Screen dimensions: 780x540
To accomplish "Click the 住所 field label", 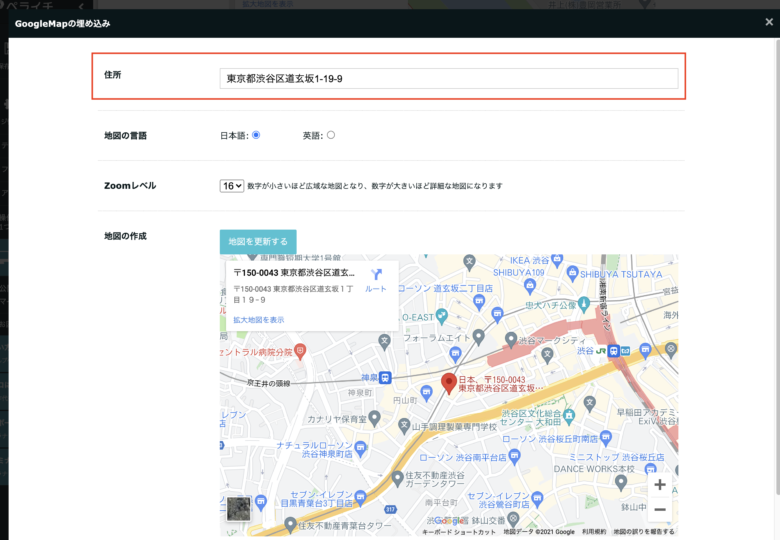I will 112,75.
